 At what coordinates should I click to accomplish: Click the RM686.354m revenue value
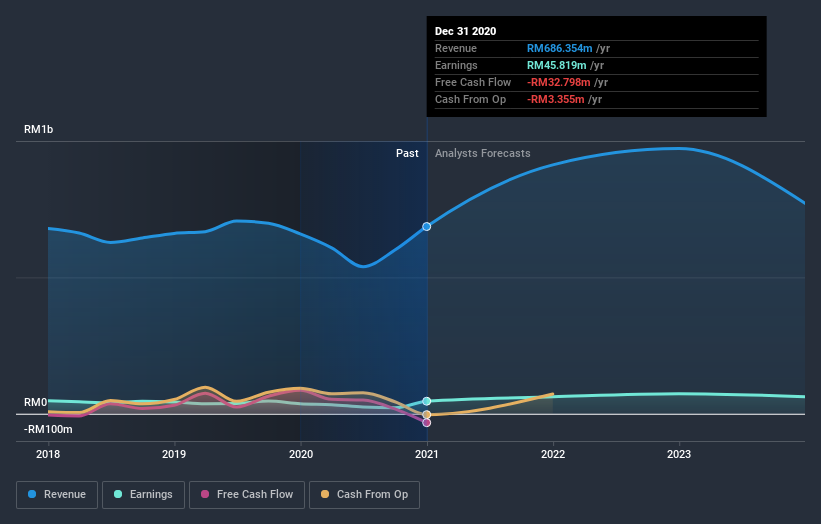click(560, 49)
